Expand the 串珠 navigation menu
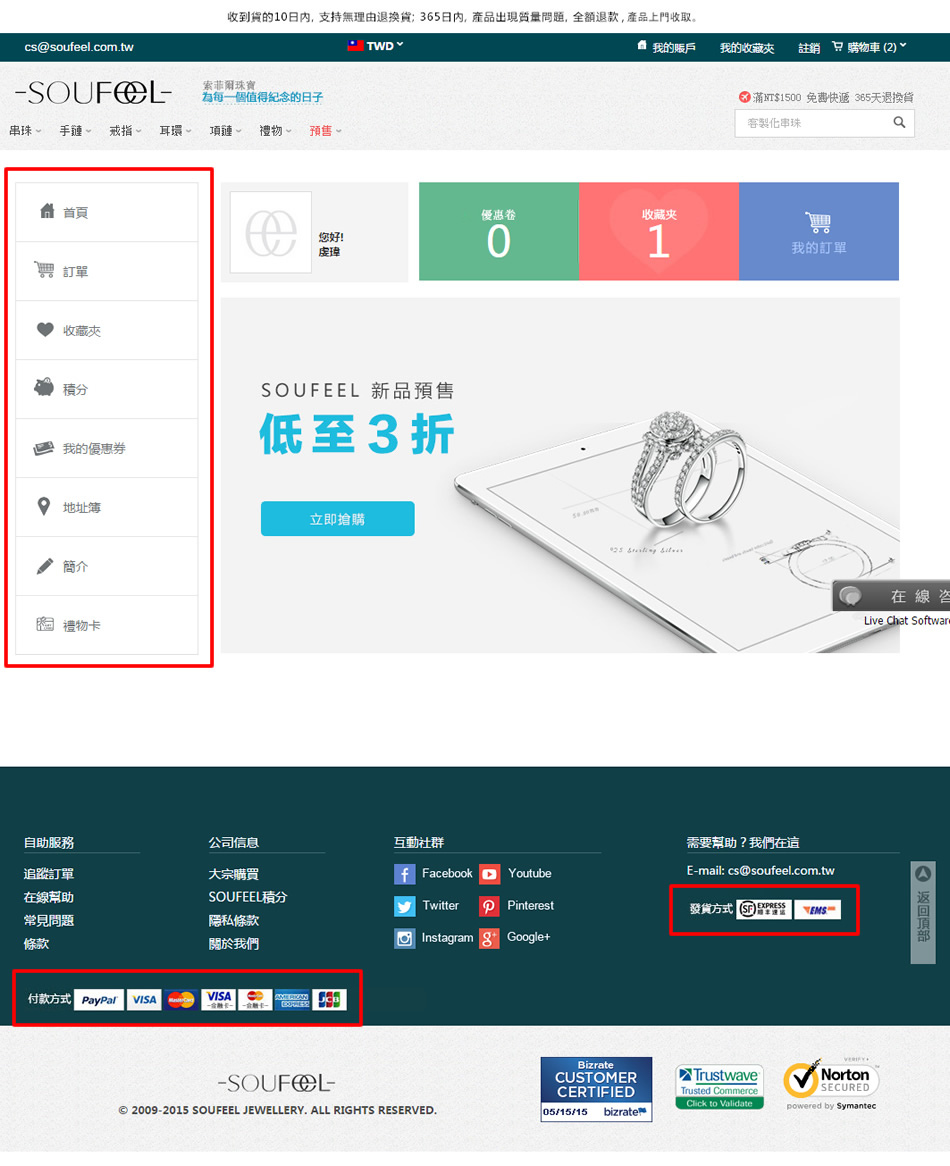The width and height of the screenshot is (950, 1166). [25, 131]
